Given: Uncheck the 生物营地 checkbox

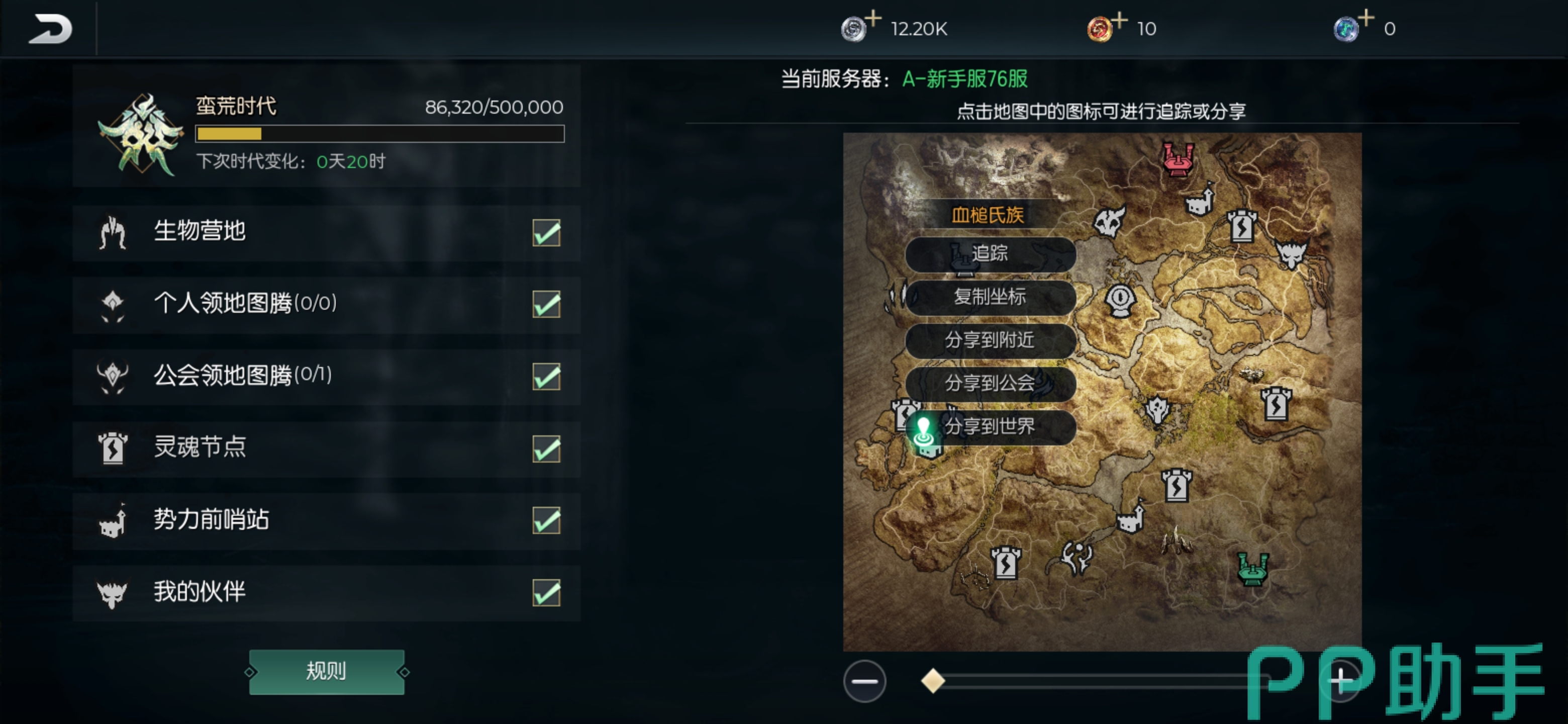Looking at the screenshot, I should (546, 233).
